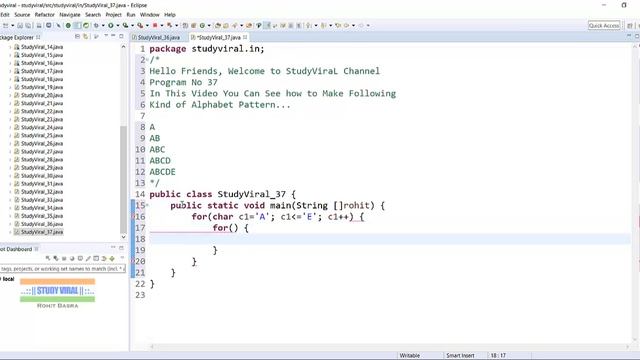This screenshot has width=640, height=360.
Task: Open the Terminate button dropdown arrow
Action: (162, 25)
